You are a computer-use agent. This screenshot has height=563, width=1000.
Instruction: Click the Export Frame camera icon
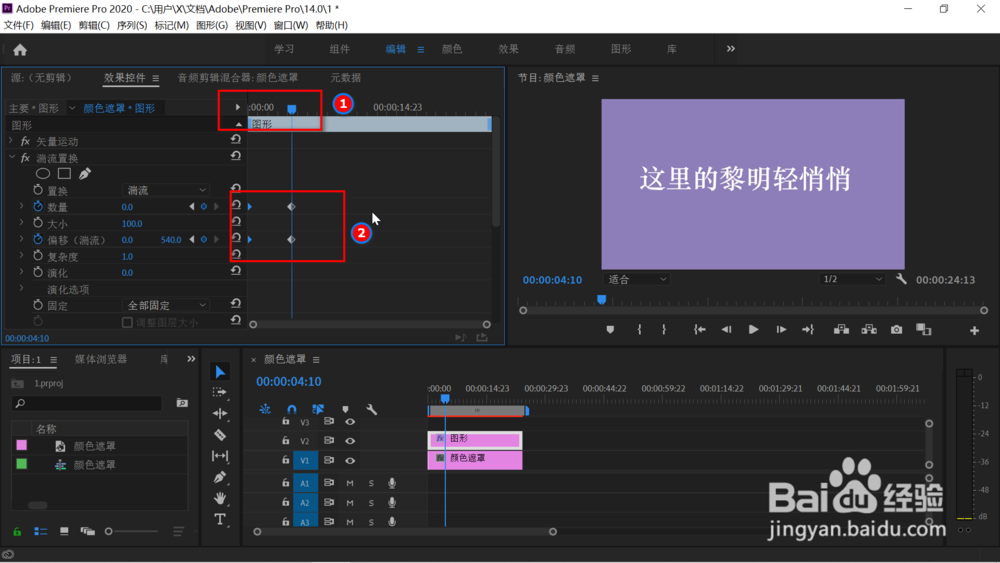click(897, 330)
